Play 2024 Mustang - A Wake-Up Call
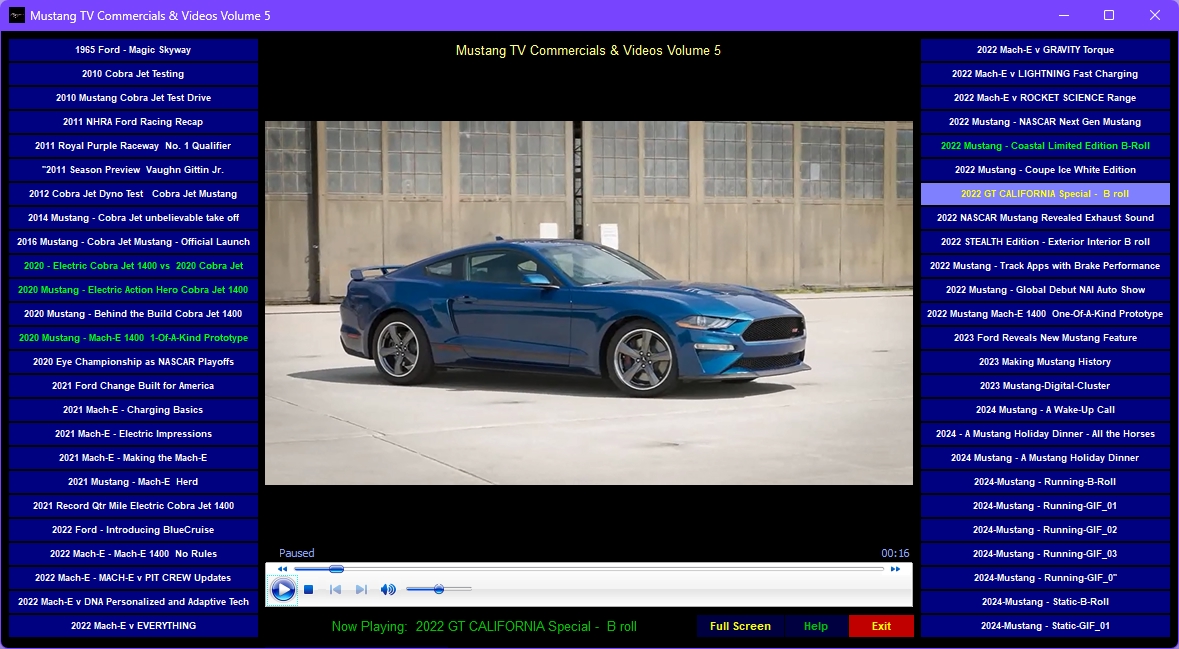Image resolution: width=1179 pixels, height=649 pixels. (x=1045, y=410)
